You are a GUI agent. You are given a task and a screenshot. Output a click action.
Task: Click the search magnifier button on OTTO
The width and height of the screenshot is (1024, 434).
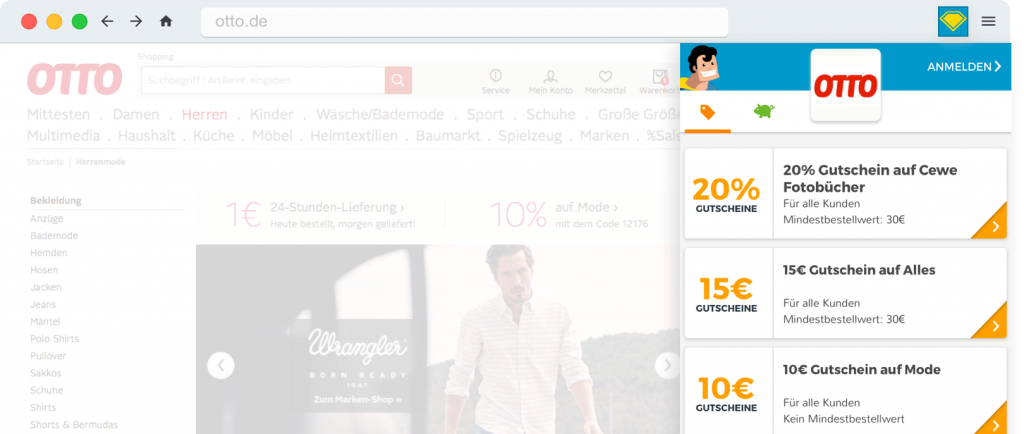pos(398,80)
